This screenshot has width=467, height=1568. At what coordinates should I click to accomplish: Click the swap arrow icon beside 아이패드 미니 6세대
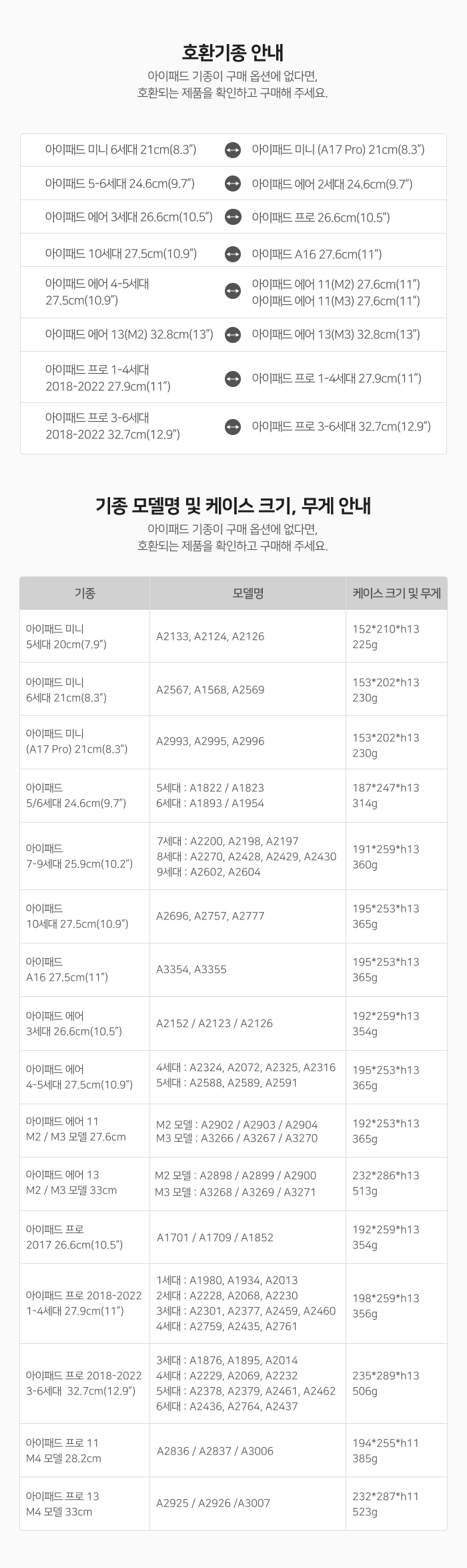pyautogui.click(x=232, y=150)
